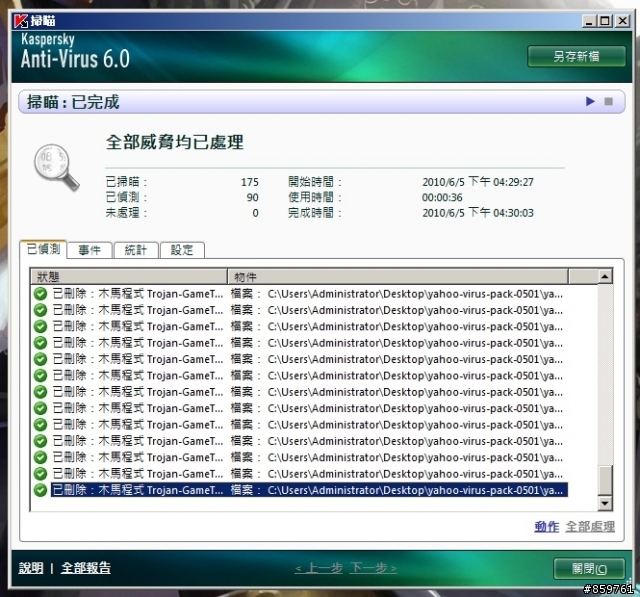Click the 上一步 link
The height and width of the screenshot is (597, 640).
(x=318, y=568)
